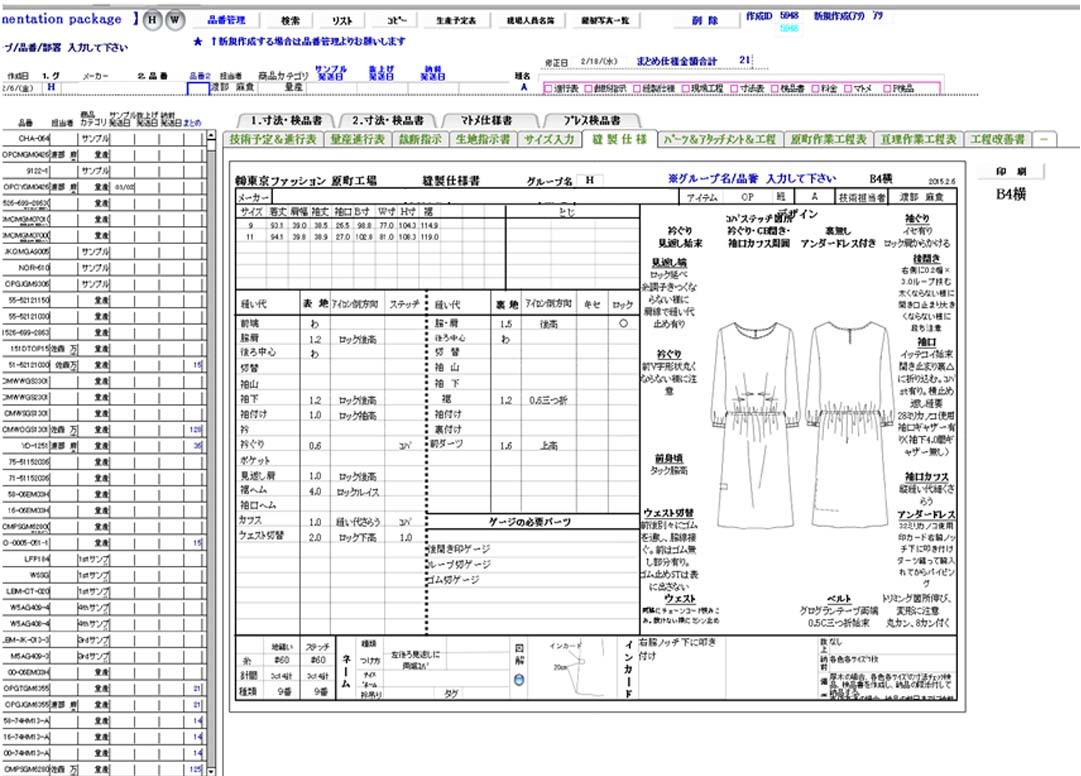The image size is (1081, 776).
Task: Switch to 亘理作業工程表 tab
Action: pyautogui.click(x=918, y=139)
